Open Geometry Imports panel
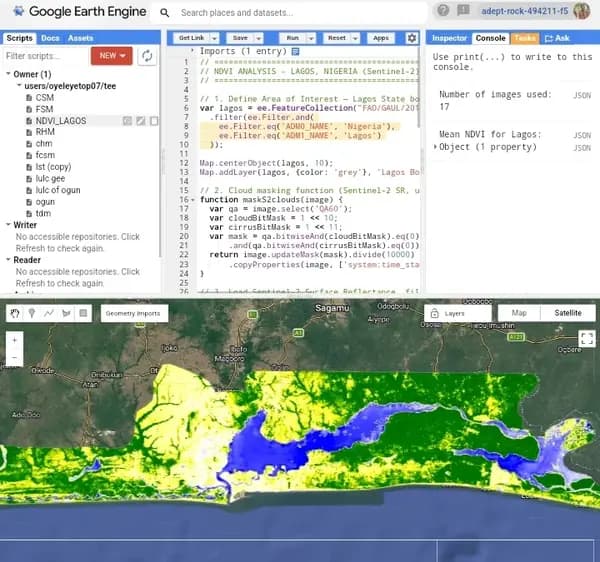 [134, 313]
